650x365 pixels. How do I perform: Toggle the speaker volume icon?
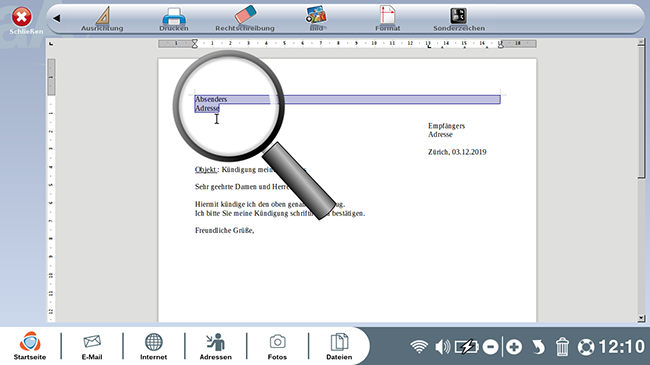442,347
